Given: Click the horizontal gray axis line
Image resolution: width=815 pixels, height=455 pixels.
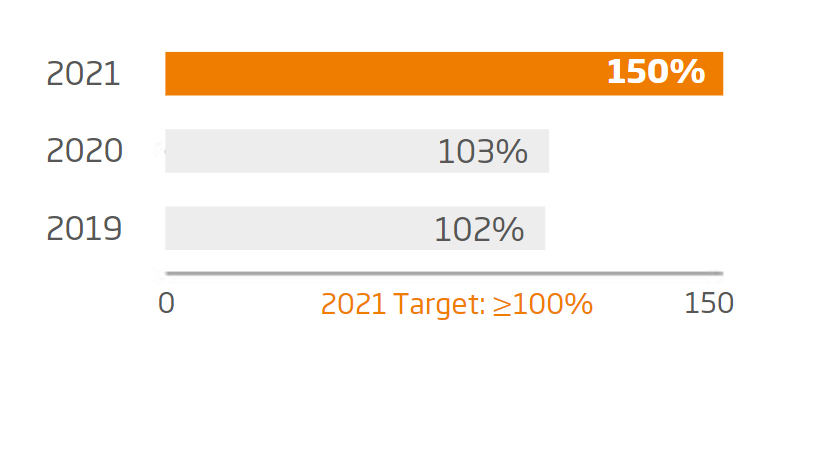Looking at the screenshot, I should (444, 273).
